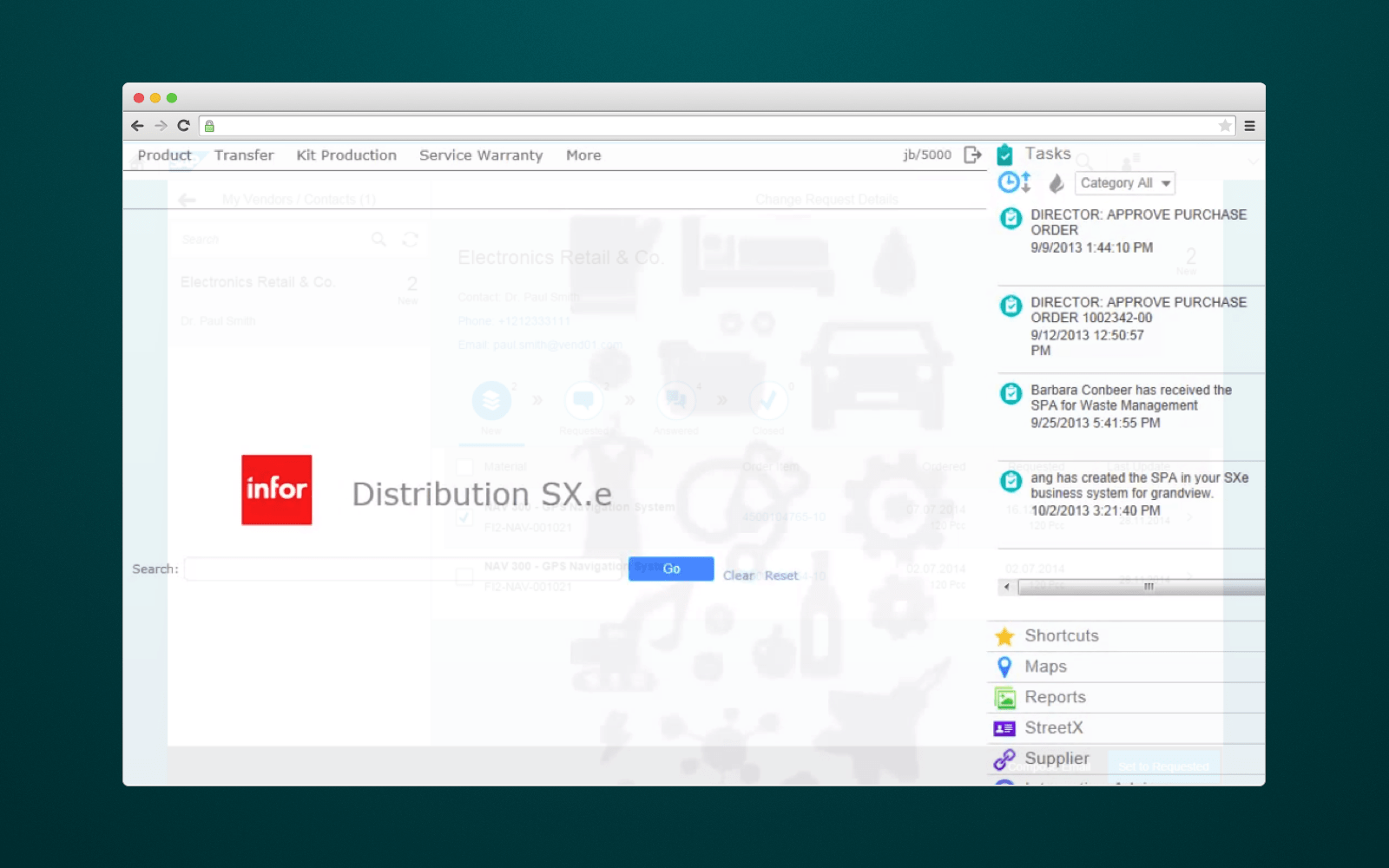Click the Tasks clipboard header icon
Image resolution: width=1389 pixels, height=868 pixels.
[1004, 155]
